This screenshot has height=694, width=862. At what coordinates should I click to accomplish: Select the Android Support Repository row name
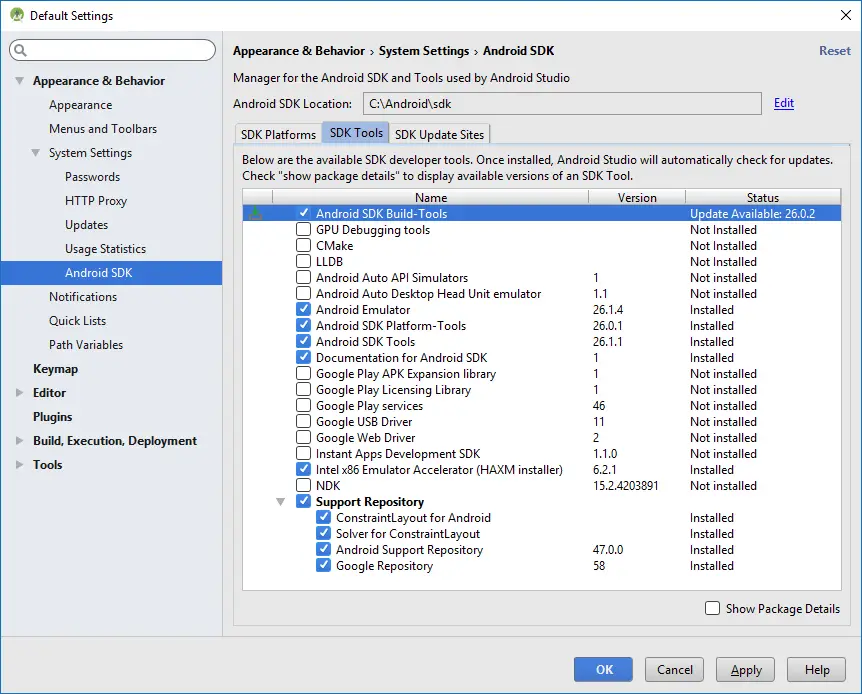pos(409,549)
